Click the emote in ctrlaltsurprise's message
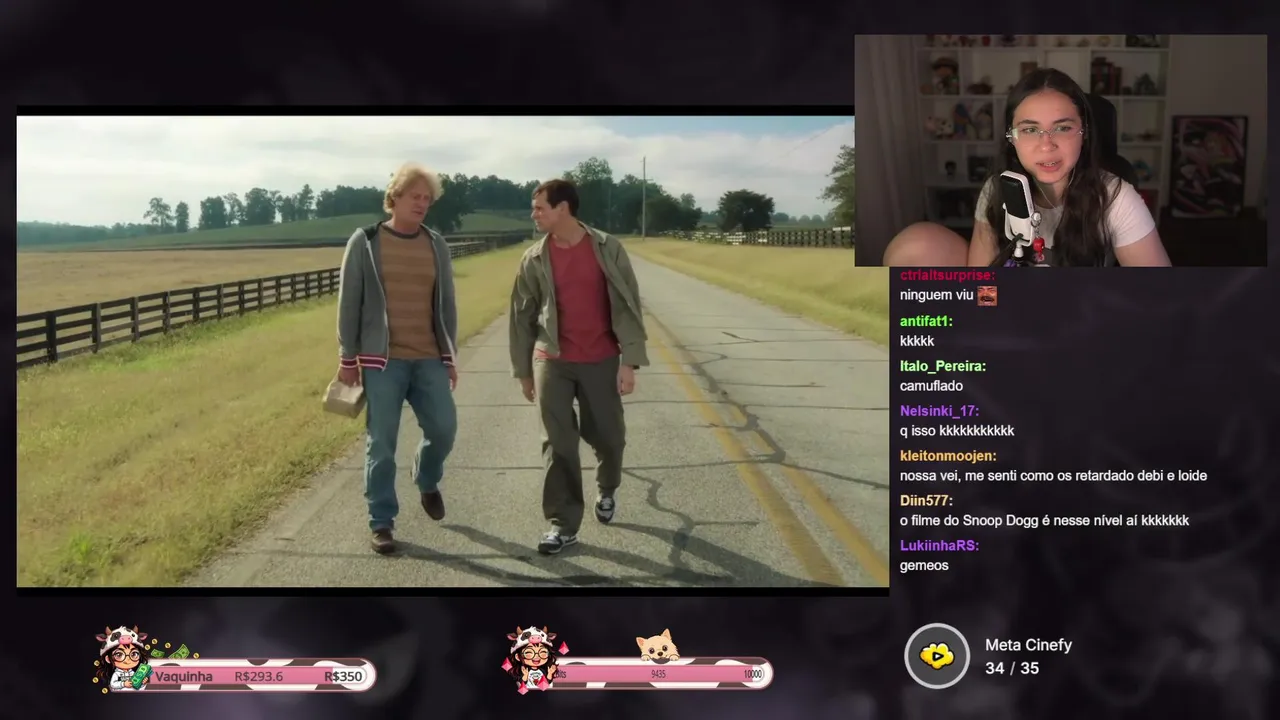The width and height of the screenshot is (1280, 720). click(987, 295)
